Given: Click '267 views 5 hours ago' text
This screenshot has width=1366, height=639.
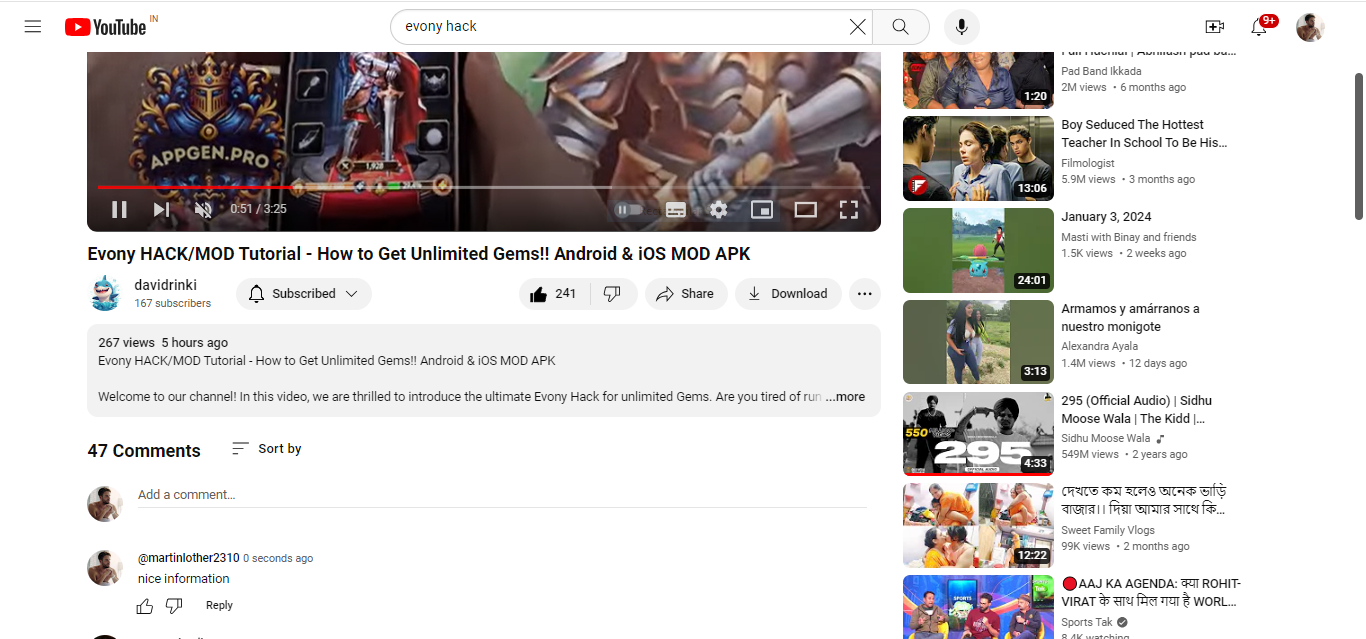Looking at the screenshot, I should pyautogui.click(x=163, y=342).
